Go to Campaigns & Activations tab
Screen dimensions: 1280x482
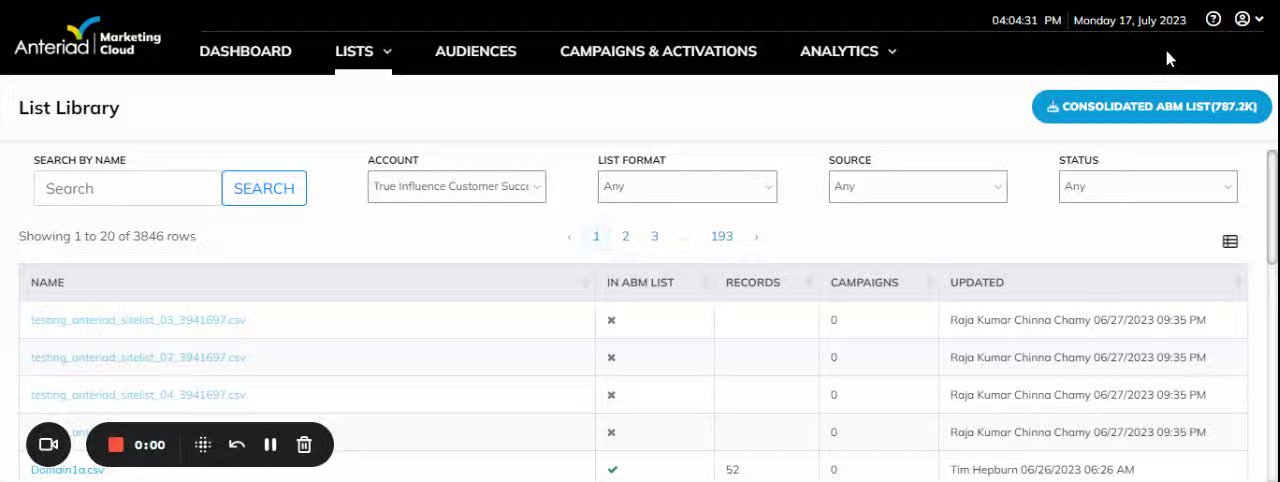(x=658, y=51)
